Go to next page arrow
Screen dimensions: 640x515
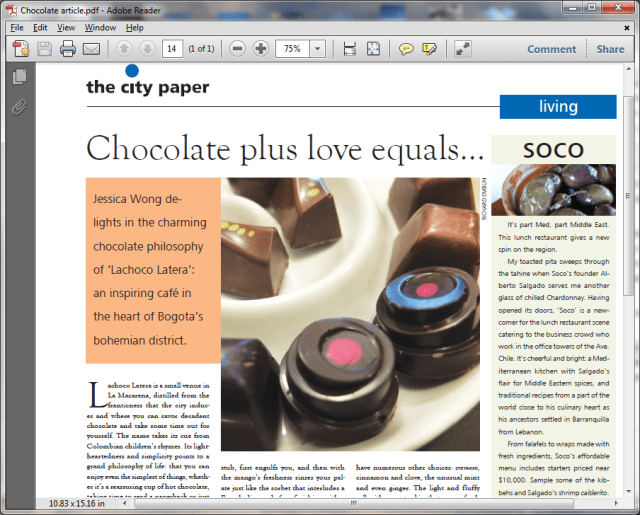click(x=146, y=49)
